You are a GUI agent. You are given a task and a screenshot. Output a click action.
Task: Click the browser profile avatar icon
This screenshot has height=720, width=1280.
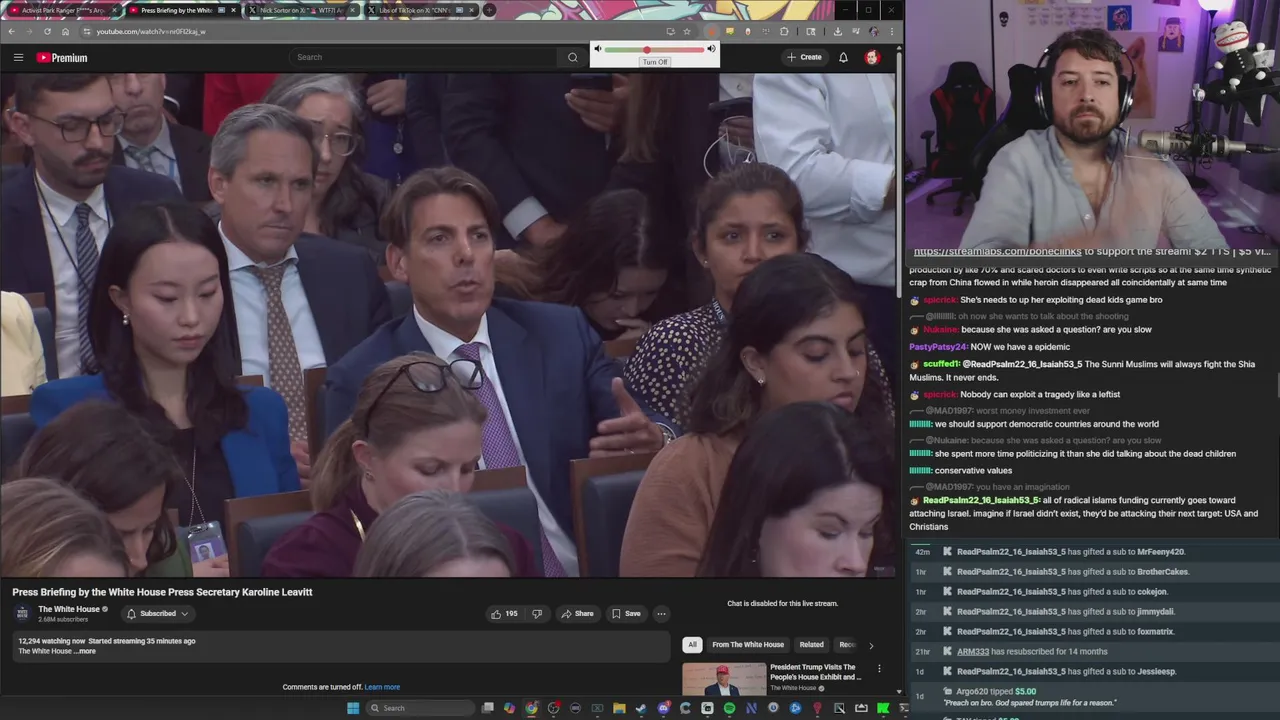tap(873, 31)
